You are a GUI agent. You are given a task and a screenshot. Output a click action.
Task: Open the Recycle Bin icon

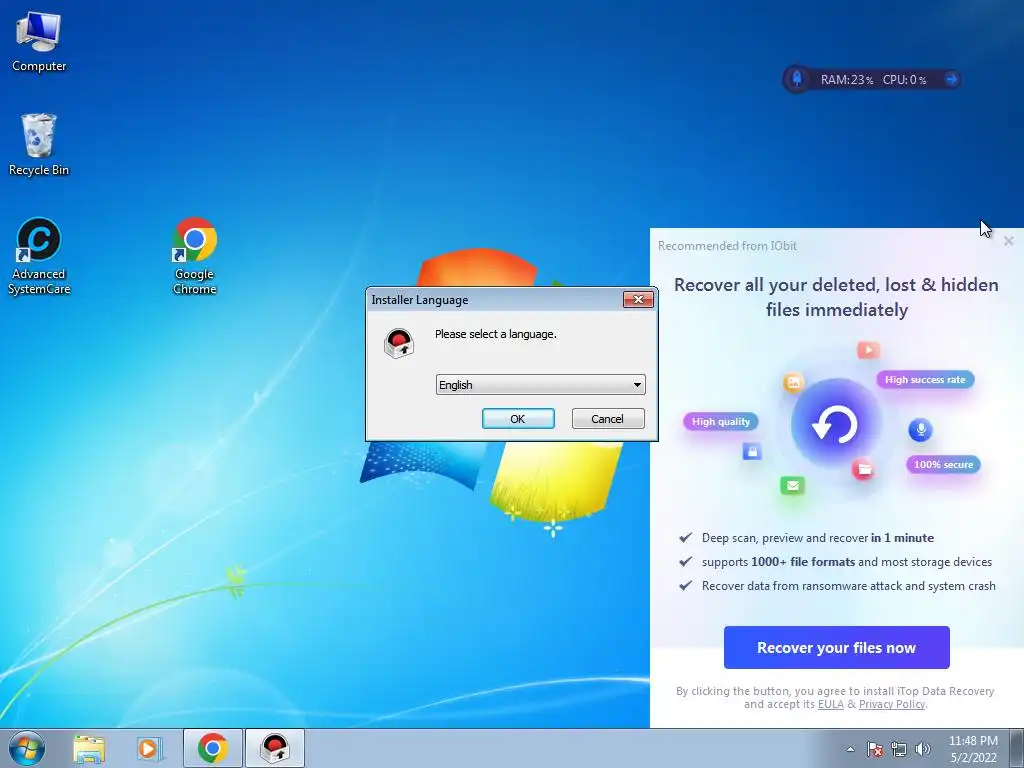click(x=39, y=145)
